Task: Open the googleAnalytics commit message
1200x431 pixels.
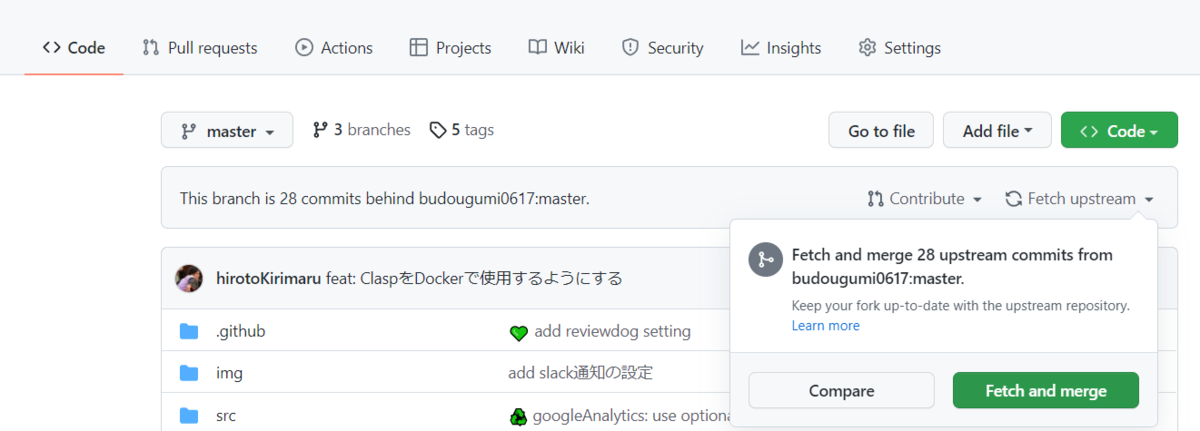Action: [630, 415]
